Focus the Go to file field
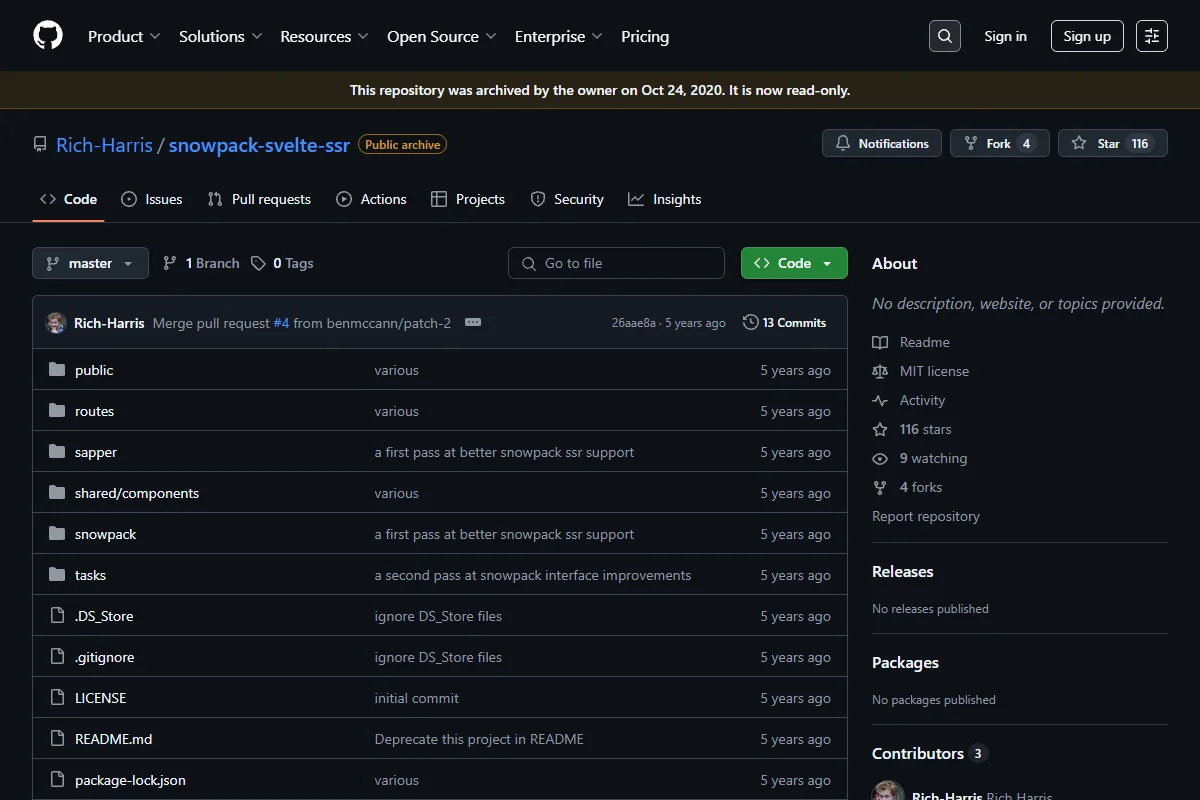 pyautogui.click(x=616, y=263)
